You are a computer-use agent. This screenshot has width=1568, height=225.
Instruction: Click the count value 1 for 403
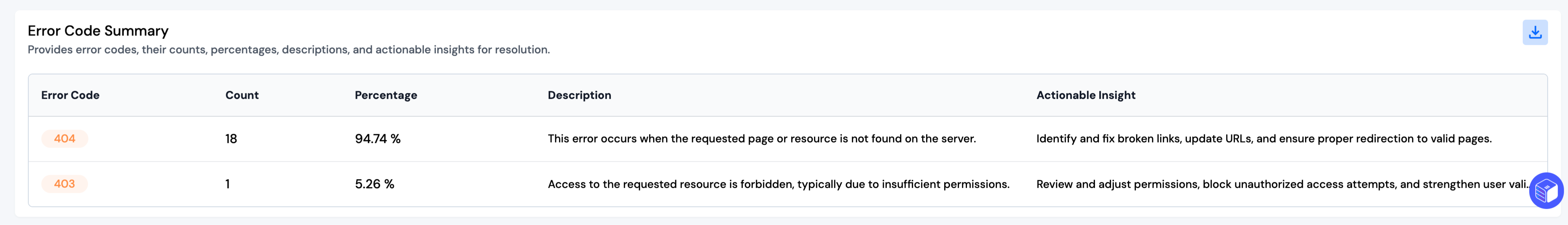click(228, 184)
